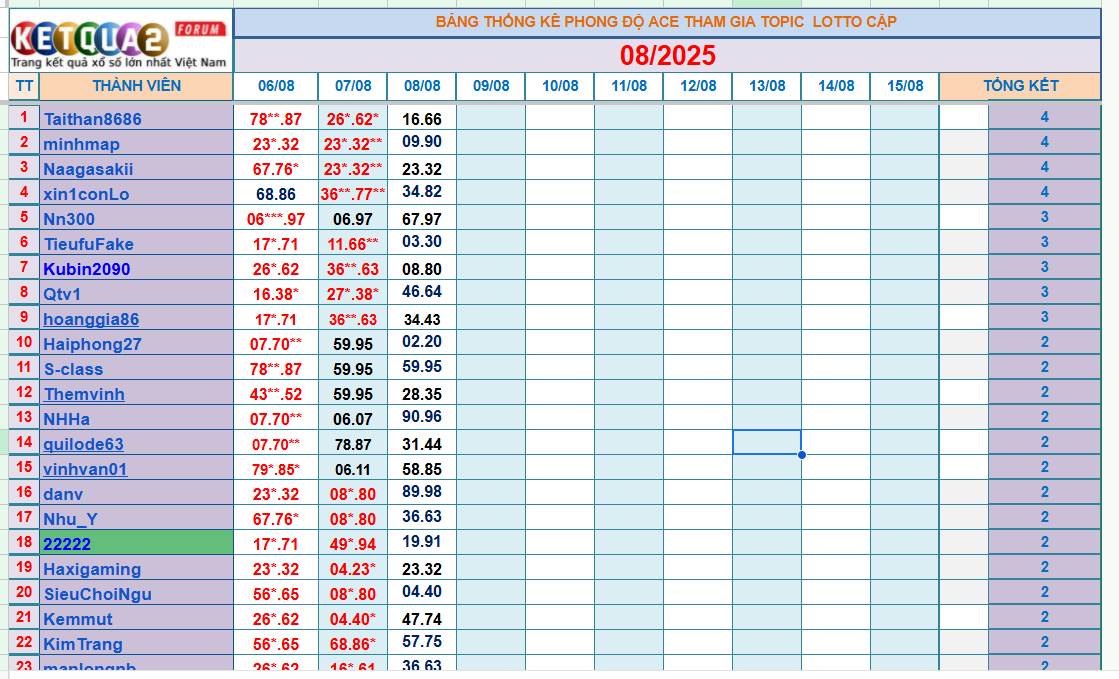Click member name 'TieufuFake'
1119x679 pixels.
tap(88, 244)
